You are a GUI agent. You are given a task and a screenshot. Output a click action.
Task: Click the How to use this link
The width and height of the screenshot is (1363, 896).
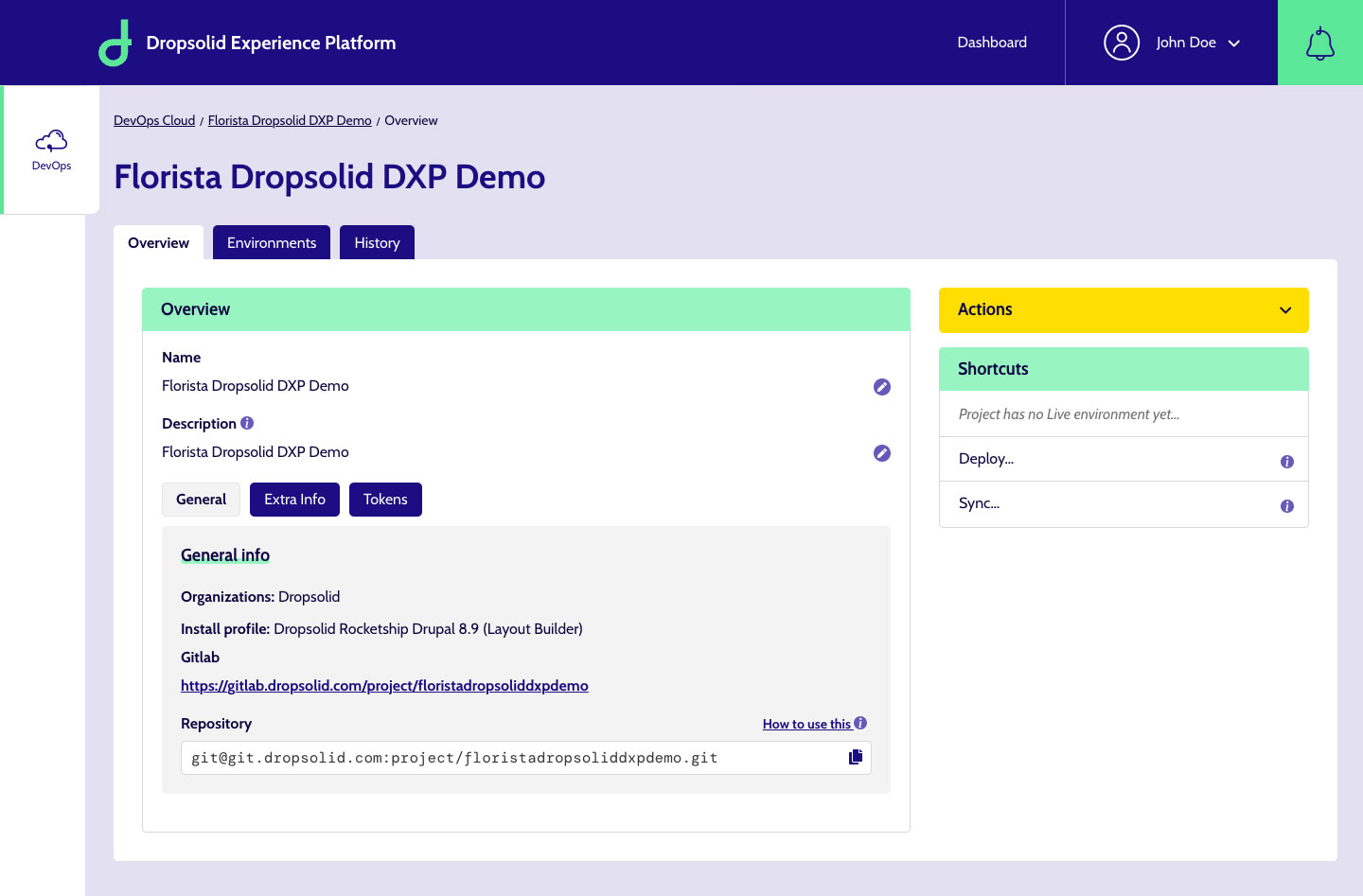pyautogui.click(x=807, y=724)
